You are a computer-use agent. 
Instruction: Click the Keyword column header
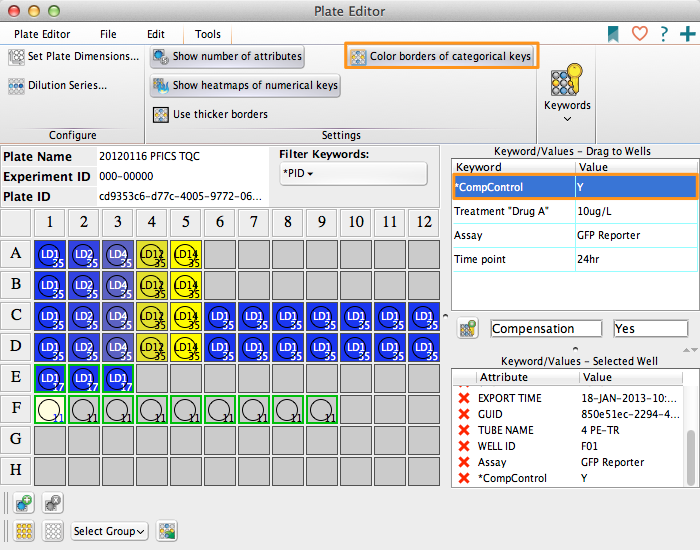[x=513, y=167]
